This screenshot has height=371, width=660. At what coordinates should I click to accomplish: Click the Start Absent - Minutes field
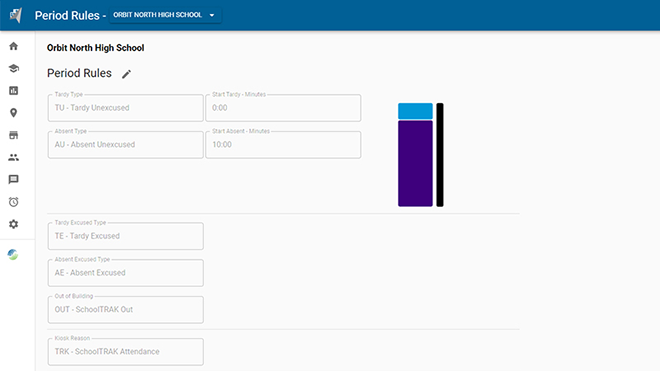coord(283,144)
